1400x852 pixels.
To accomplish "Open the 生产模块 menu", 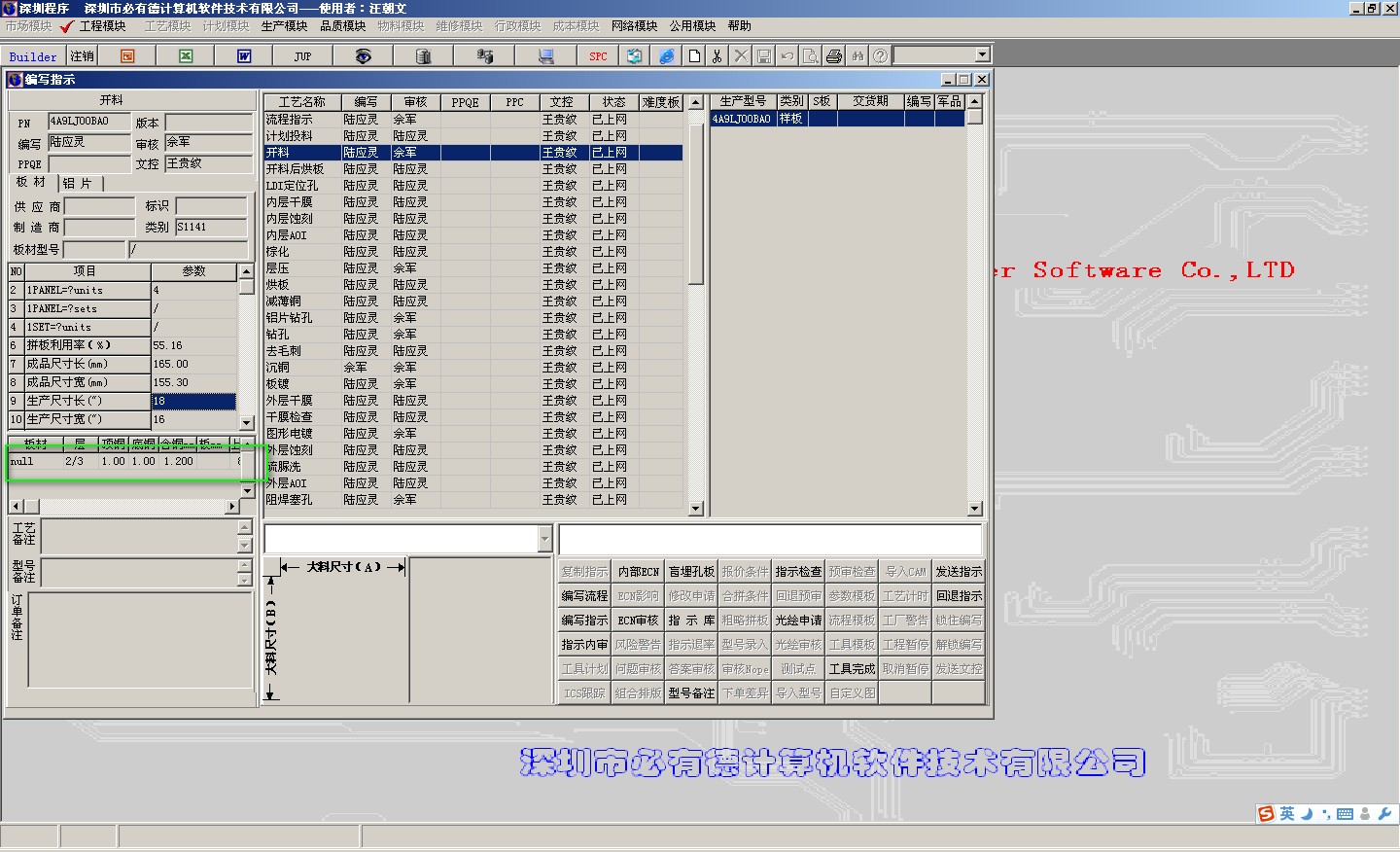I will tap(284, 26).
